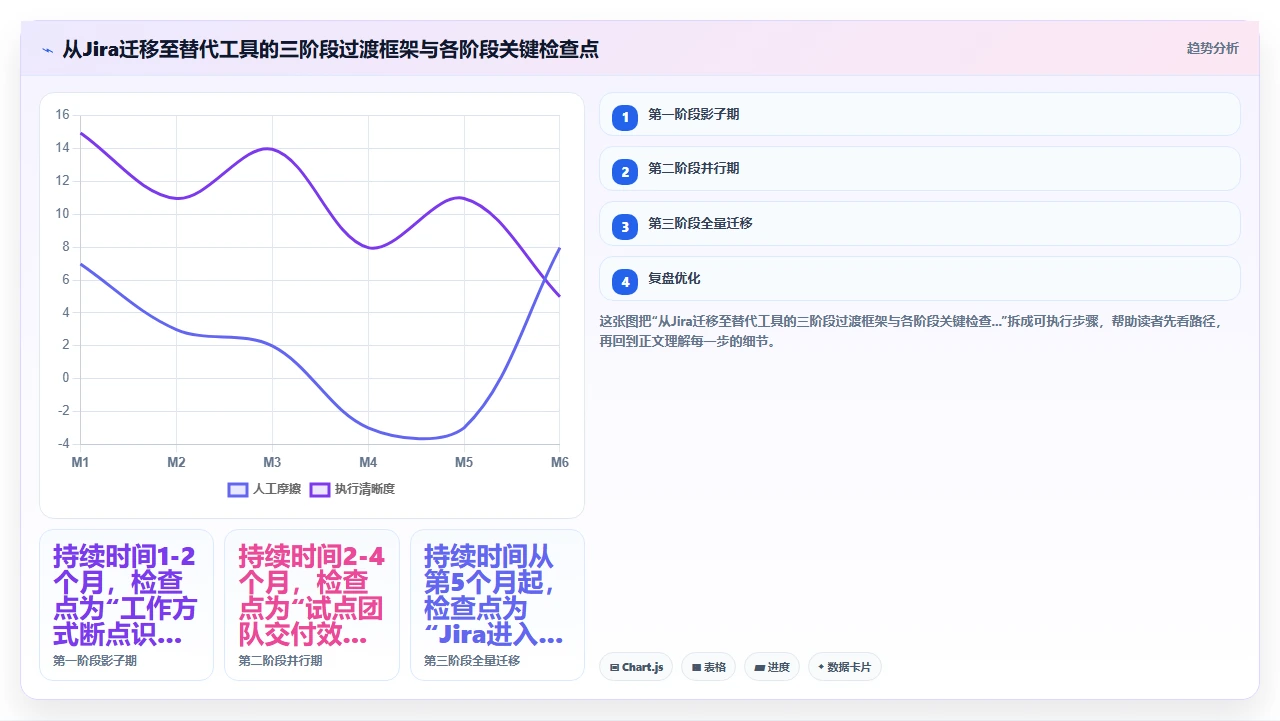Click the 0 y-axis value

66,378
